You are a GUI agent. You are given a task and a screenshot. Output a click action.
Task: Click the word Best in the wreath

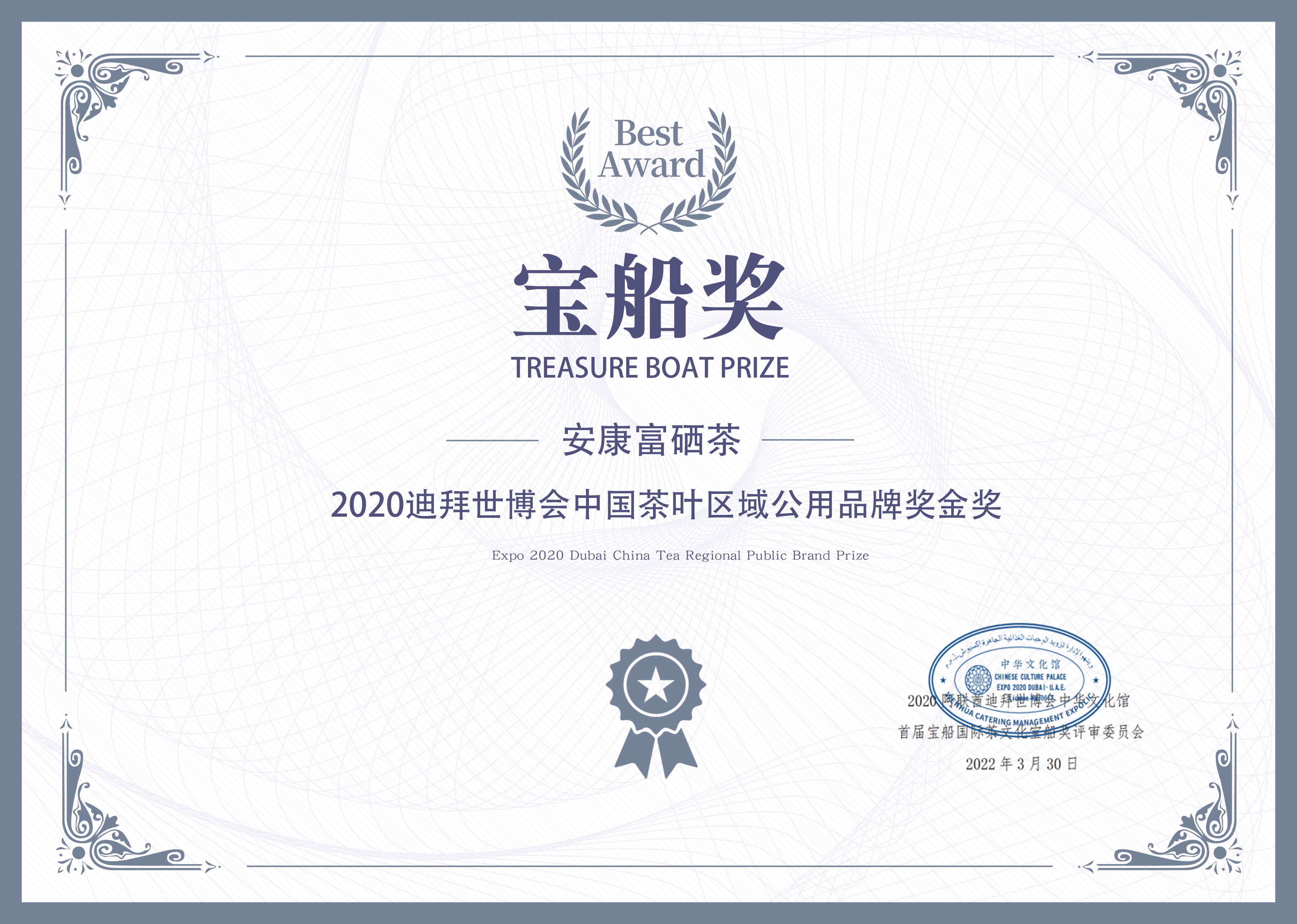pyautogui.click(x=649, y=134)
